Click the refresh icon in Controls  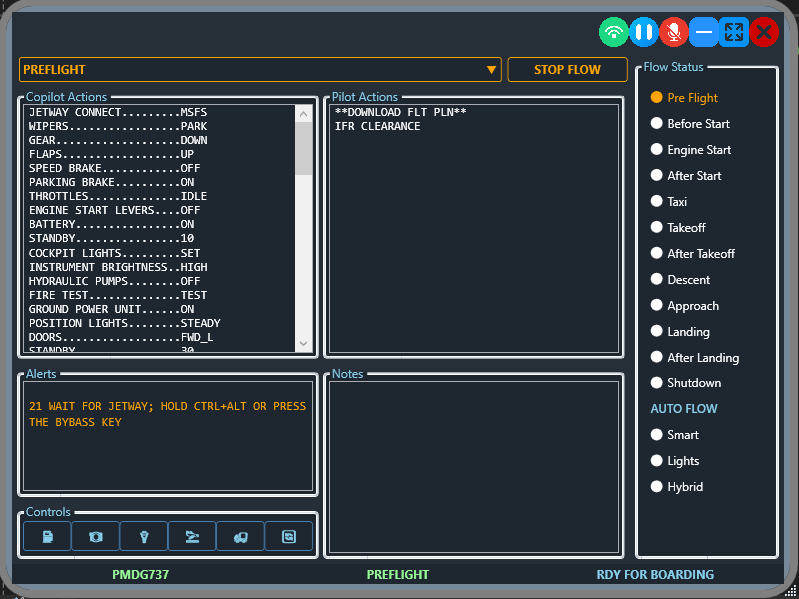pyautogui.click(x=288, y=537)
